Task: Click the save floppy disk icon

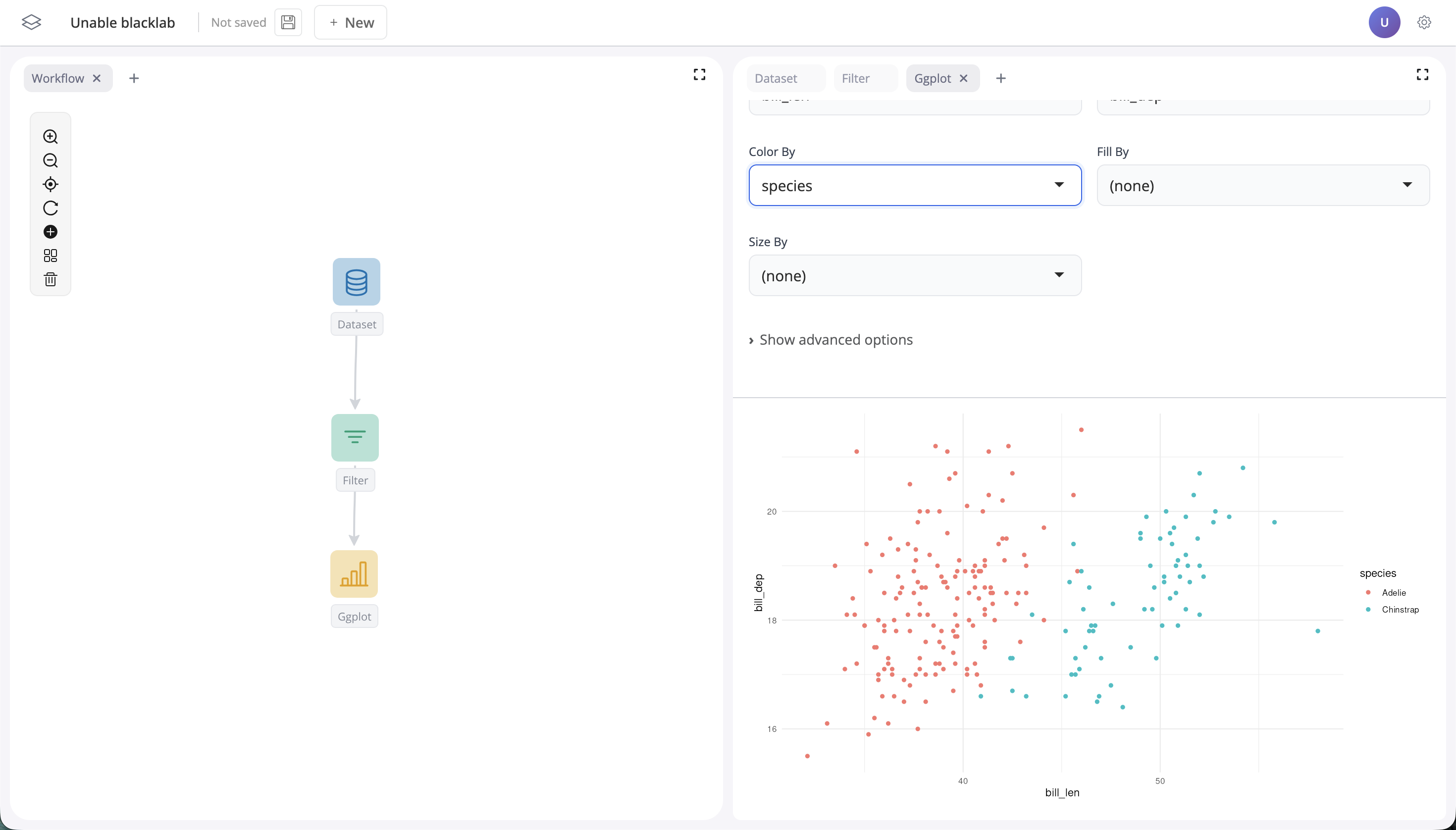Action: pyautogui.click(x=288, y=23)
